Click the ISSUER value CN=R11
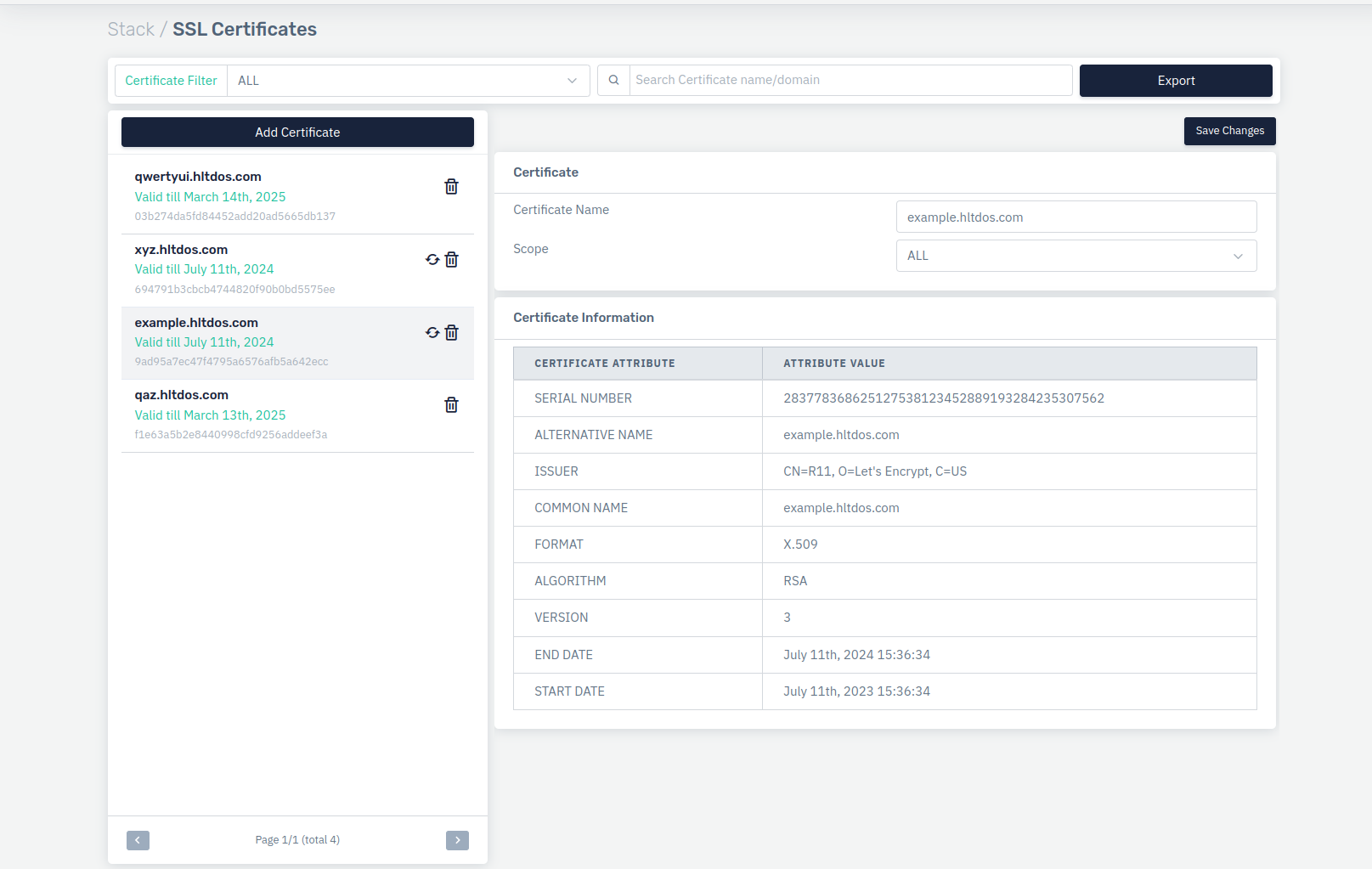1372x869 pixels. click(x=875, y=471)
